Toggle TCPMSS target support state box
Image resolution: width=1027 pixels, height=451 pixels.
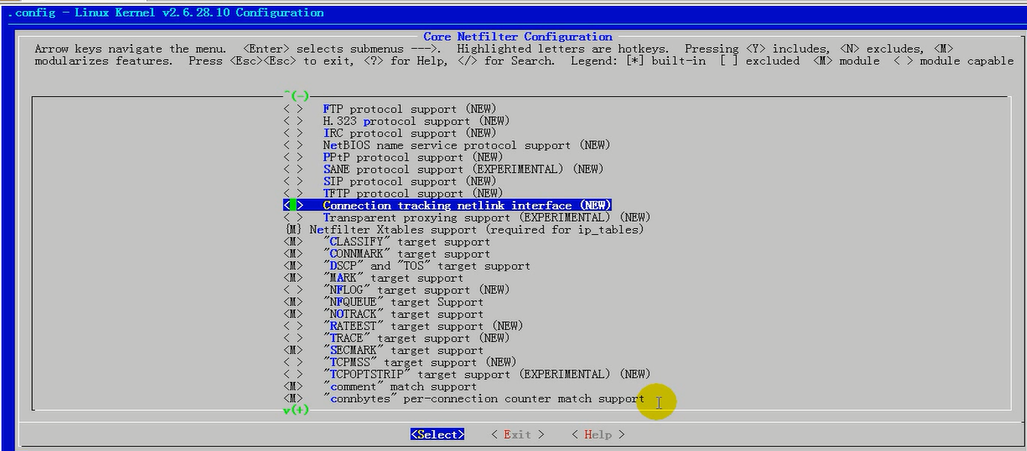pyautogui.click(x=293, y=362)
